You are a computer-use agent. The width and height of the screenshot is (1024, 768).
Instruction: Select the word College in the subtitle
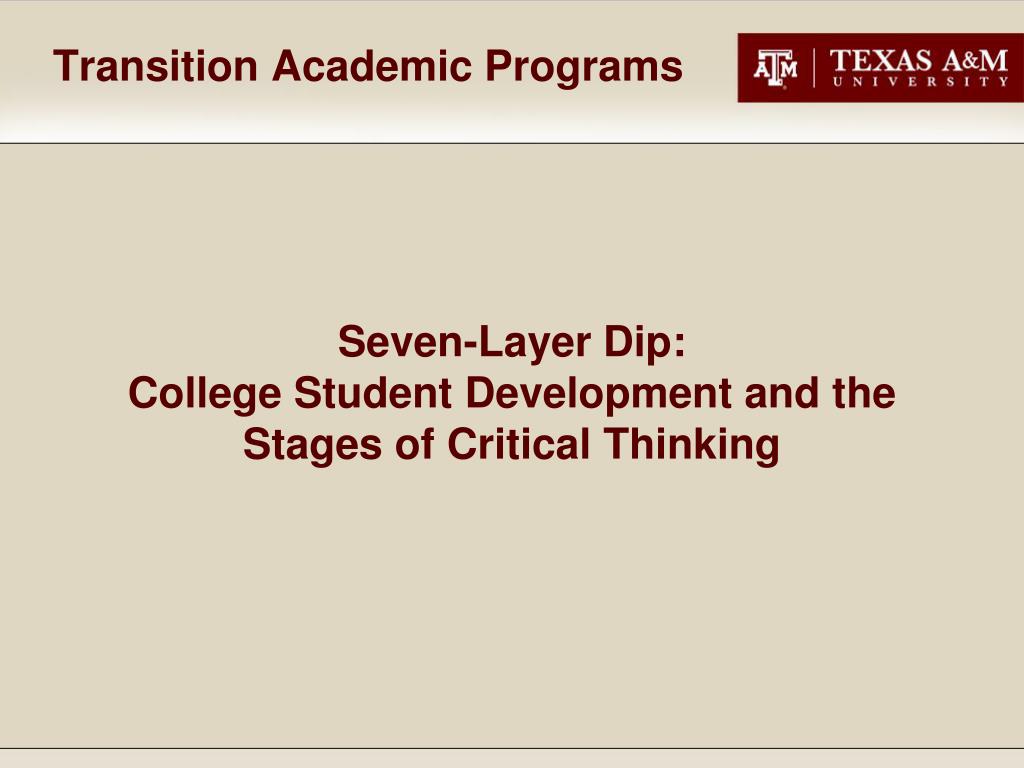point(204,394)
